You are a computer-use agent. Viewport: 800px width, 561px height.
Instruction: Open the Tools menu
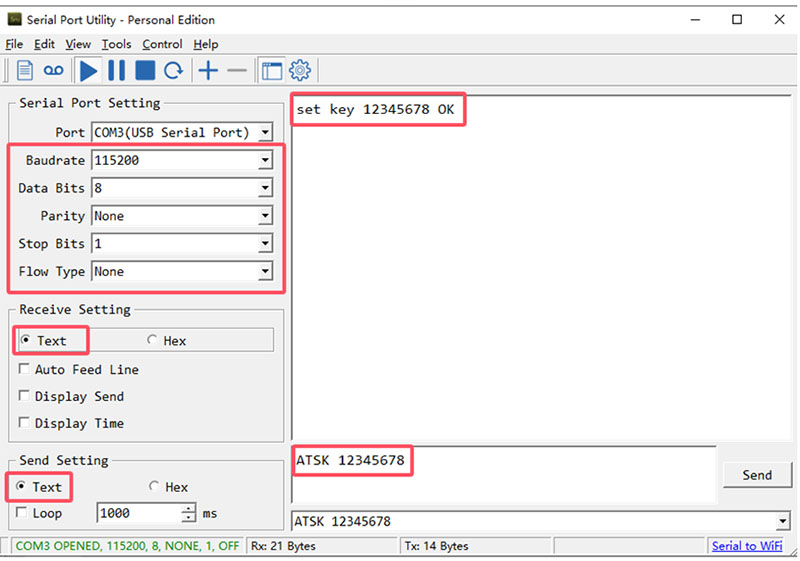(x=116, y=44)
